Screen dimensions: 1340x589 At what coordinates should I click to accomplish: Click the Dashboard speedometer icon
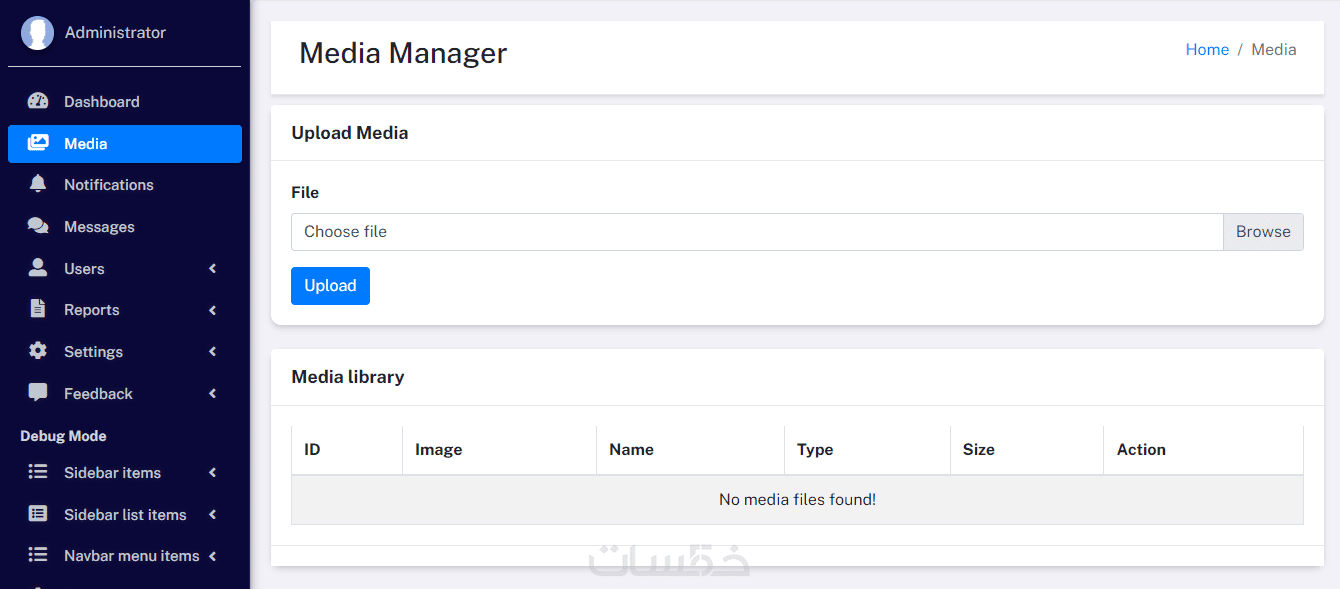pyautogui.click(x=38, y=101)
